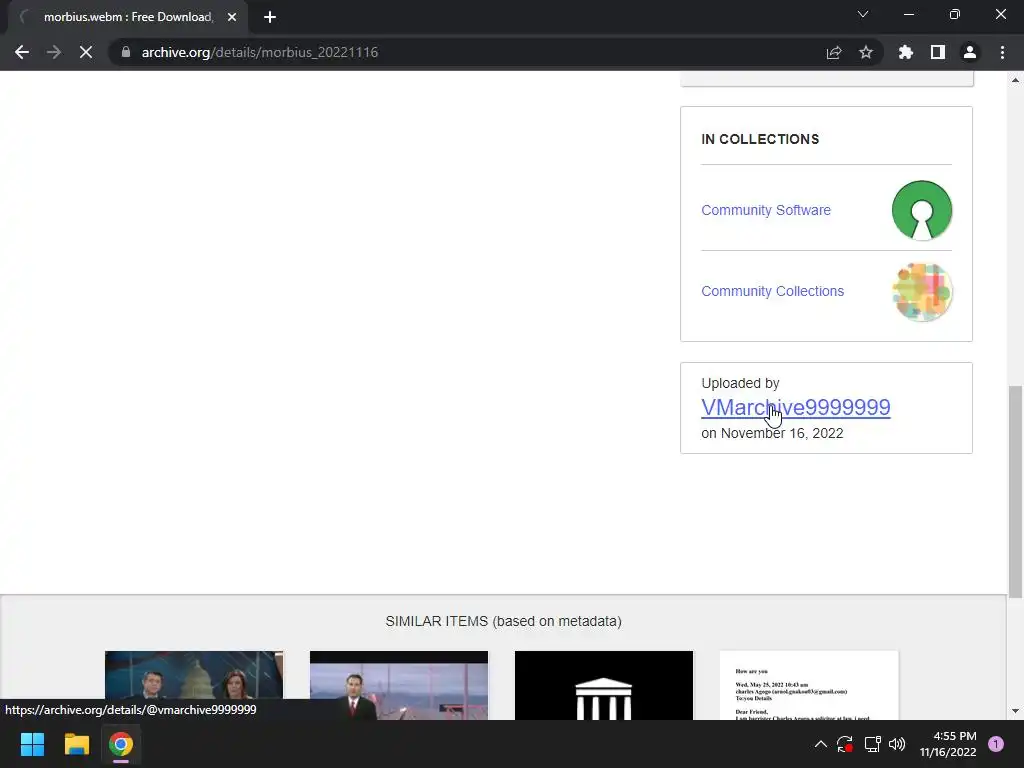Click the sync tray icon with red dot

pos(845,744)
